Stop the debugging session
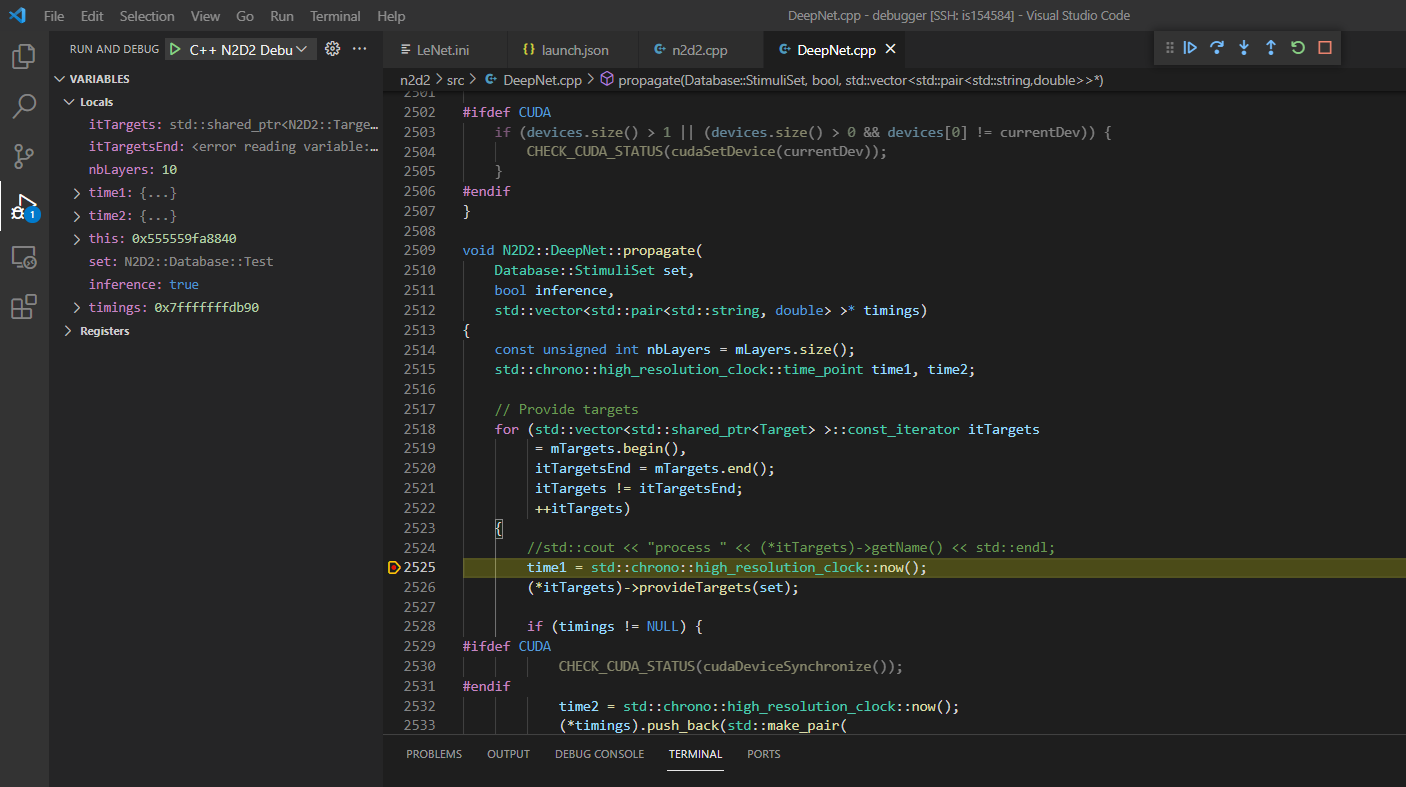Viewport: 1406px width, 787px height. [x=1325, y=48]
